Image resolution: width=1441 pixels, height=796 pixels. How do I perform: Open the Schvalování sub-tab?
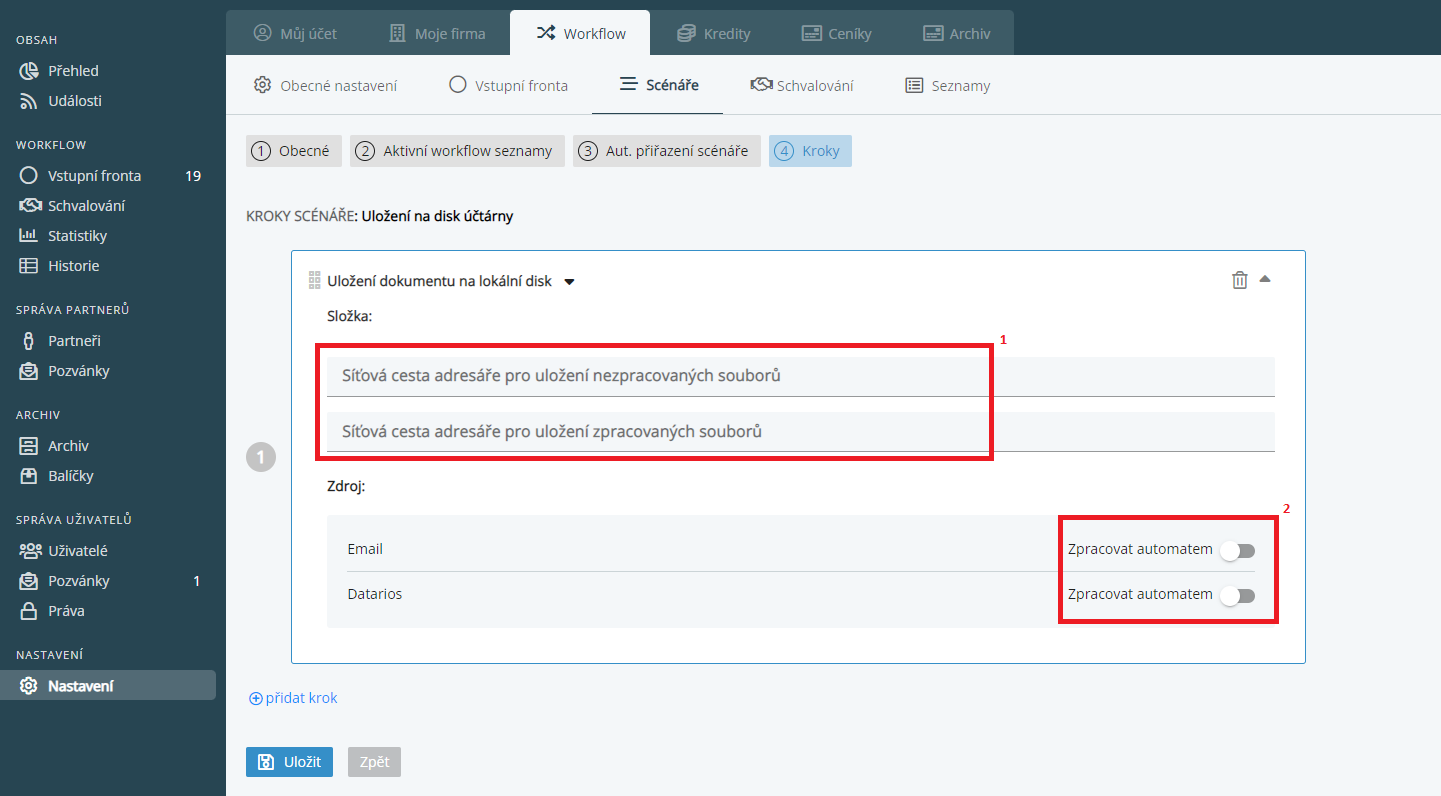coord(802,85)
